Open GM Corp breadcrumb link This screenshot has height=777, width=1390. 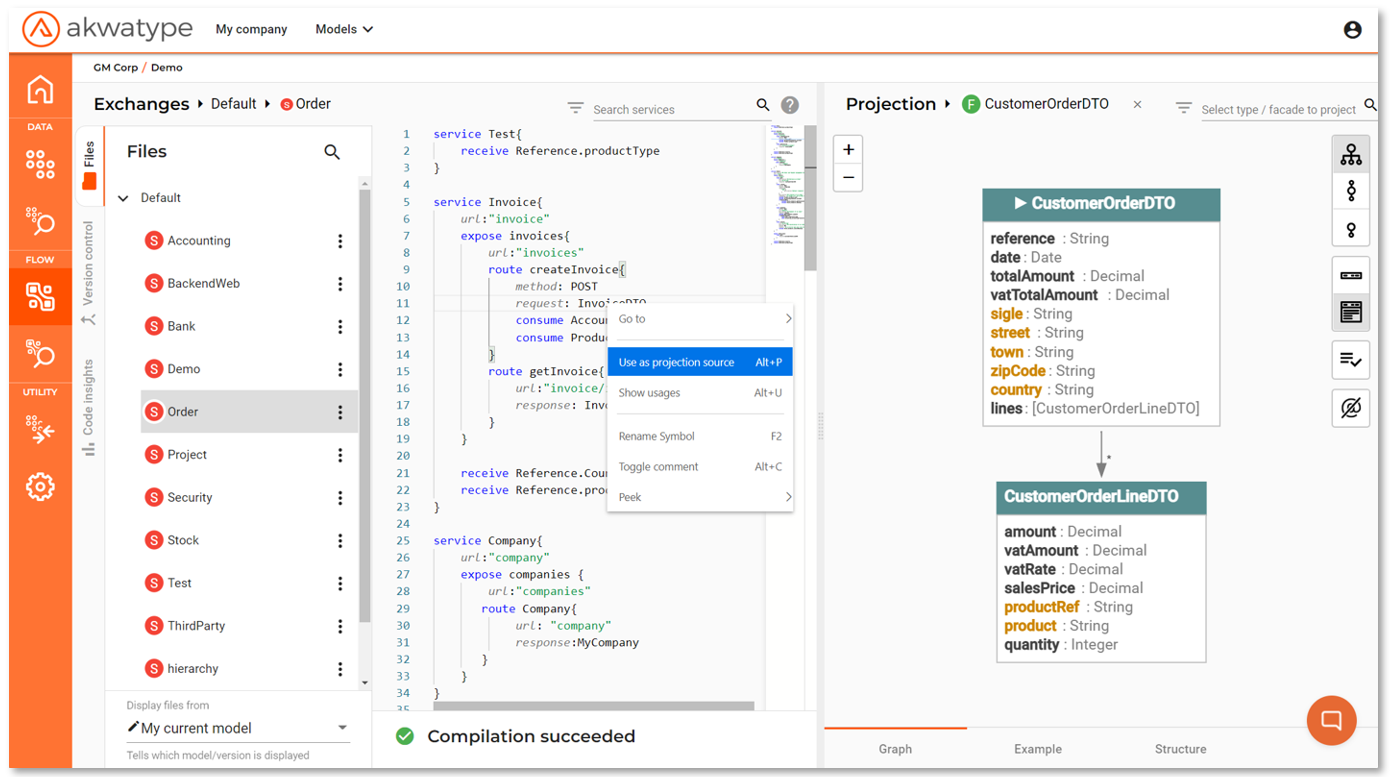coord(115,68)
